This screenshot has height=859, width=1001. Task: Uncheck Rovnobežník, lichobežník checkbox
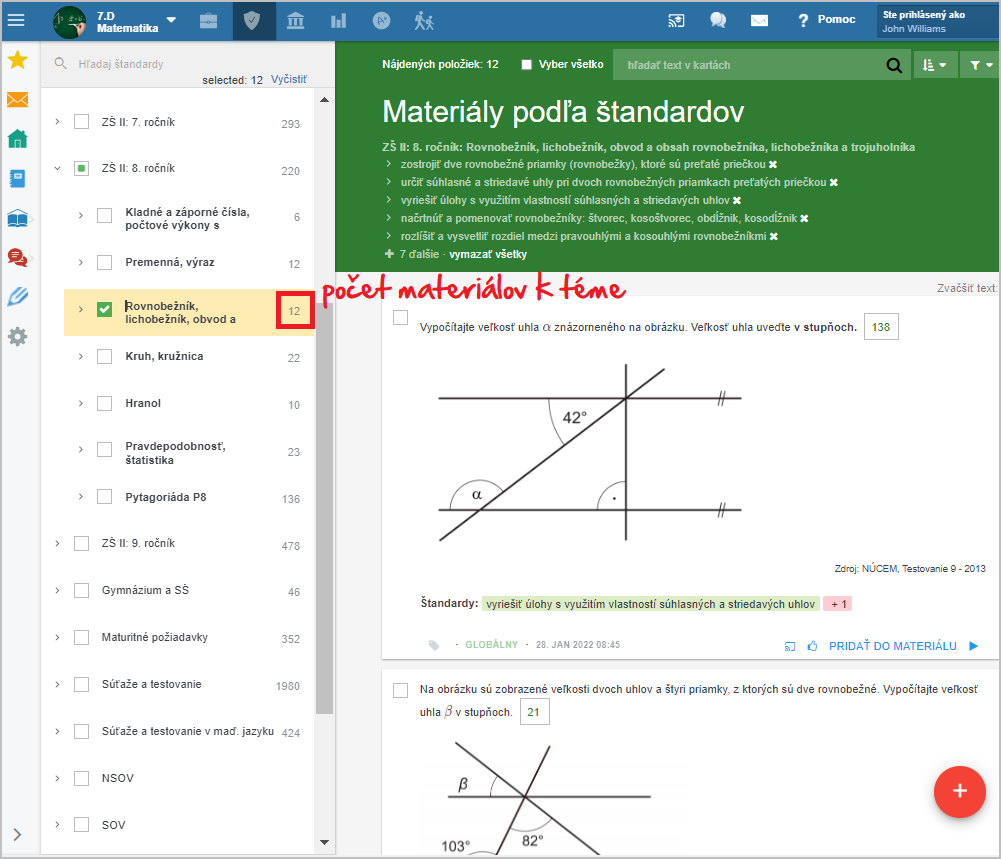(x=105, y=310)
